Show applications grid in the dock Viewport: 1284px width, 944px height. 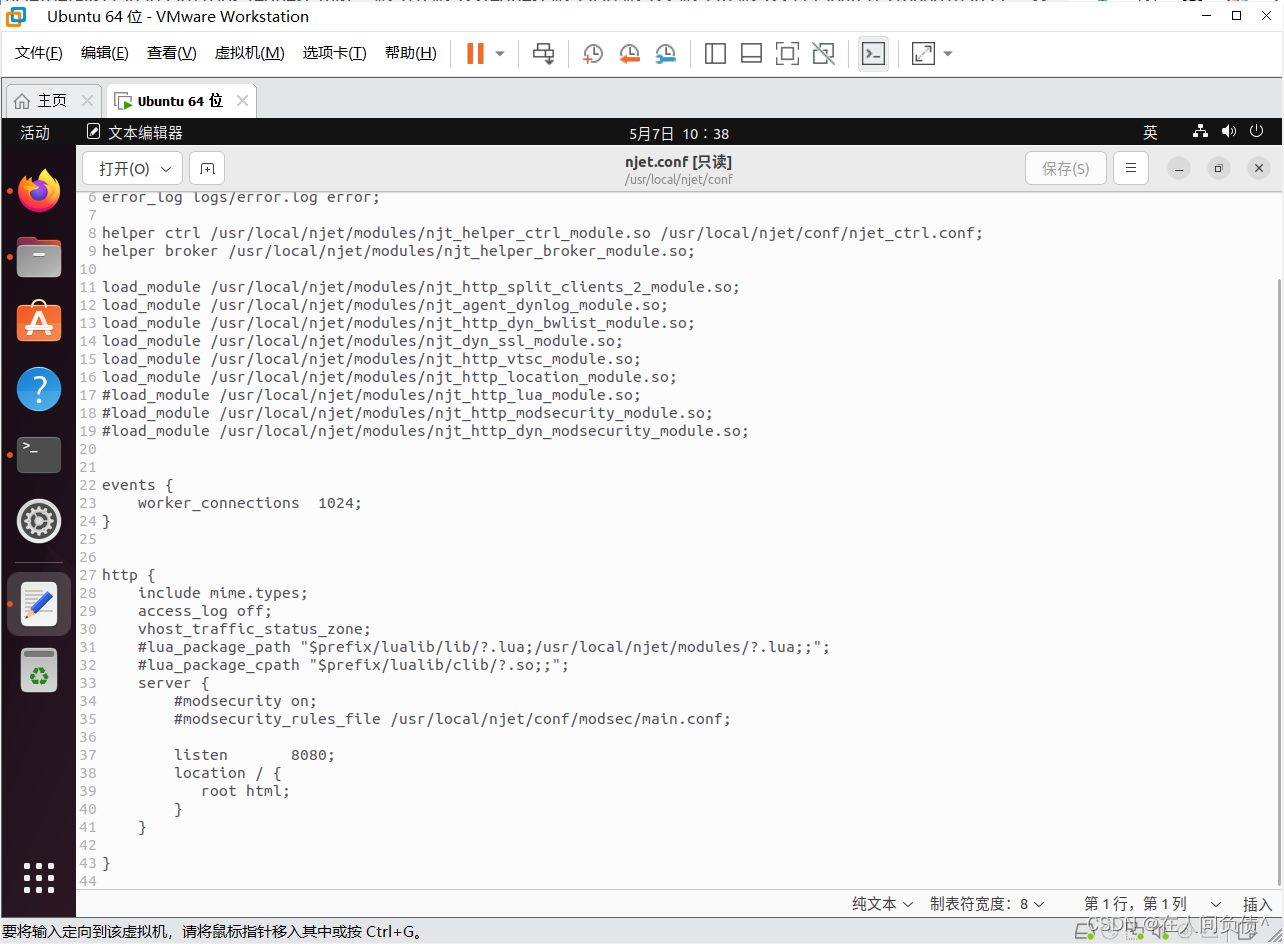click(x=39, y=877)
